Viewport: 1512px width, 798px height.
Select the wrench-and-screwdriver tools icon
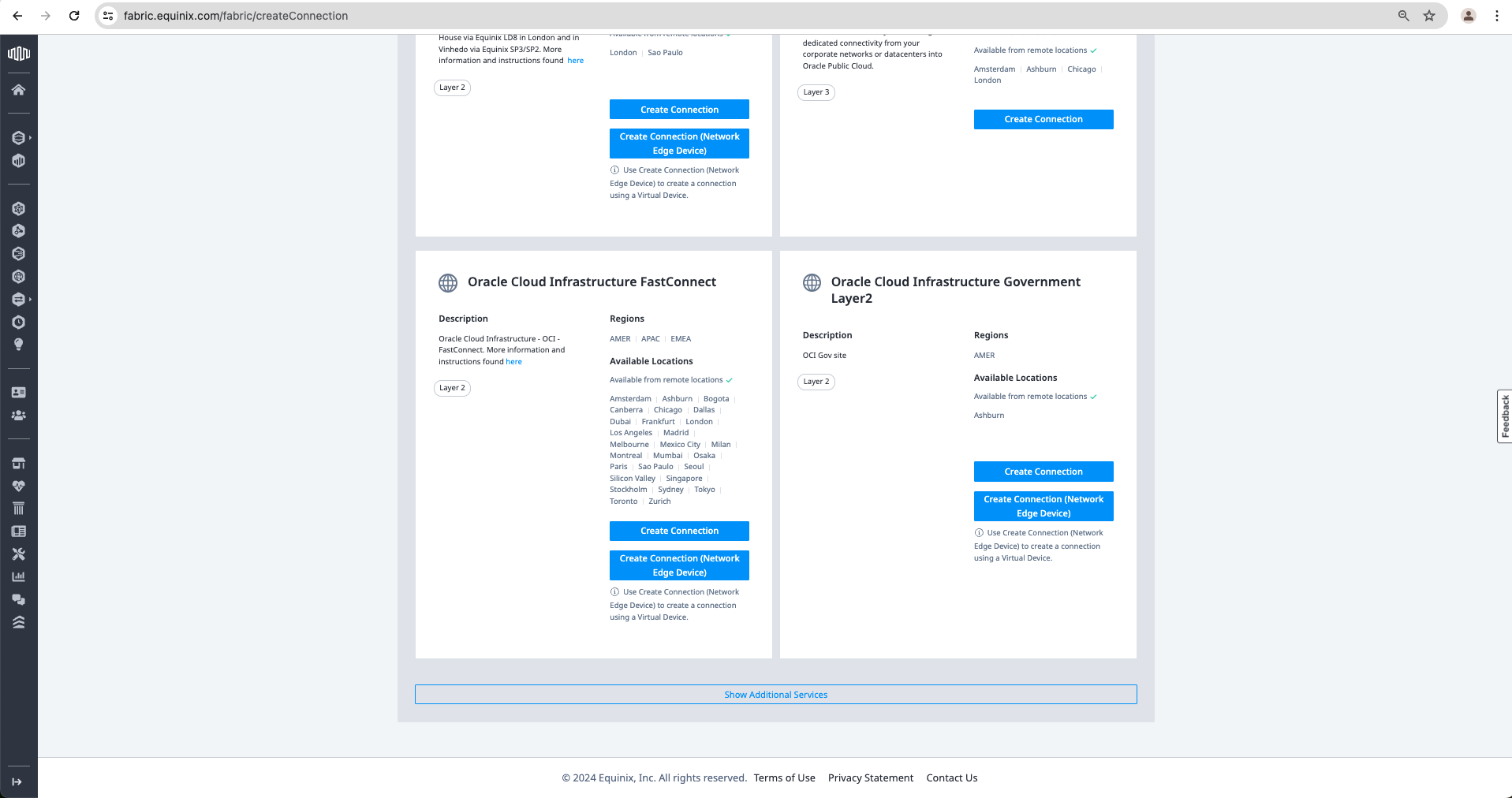19,554
